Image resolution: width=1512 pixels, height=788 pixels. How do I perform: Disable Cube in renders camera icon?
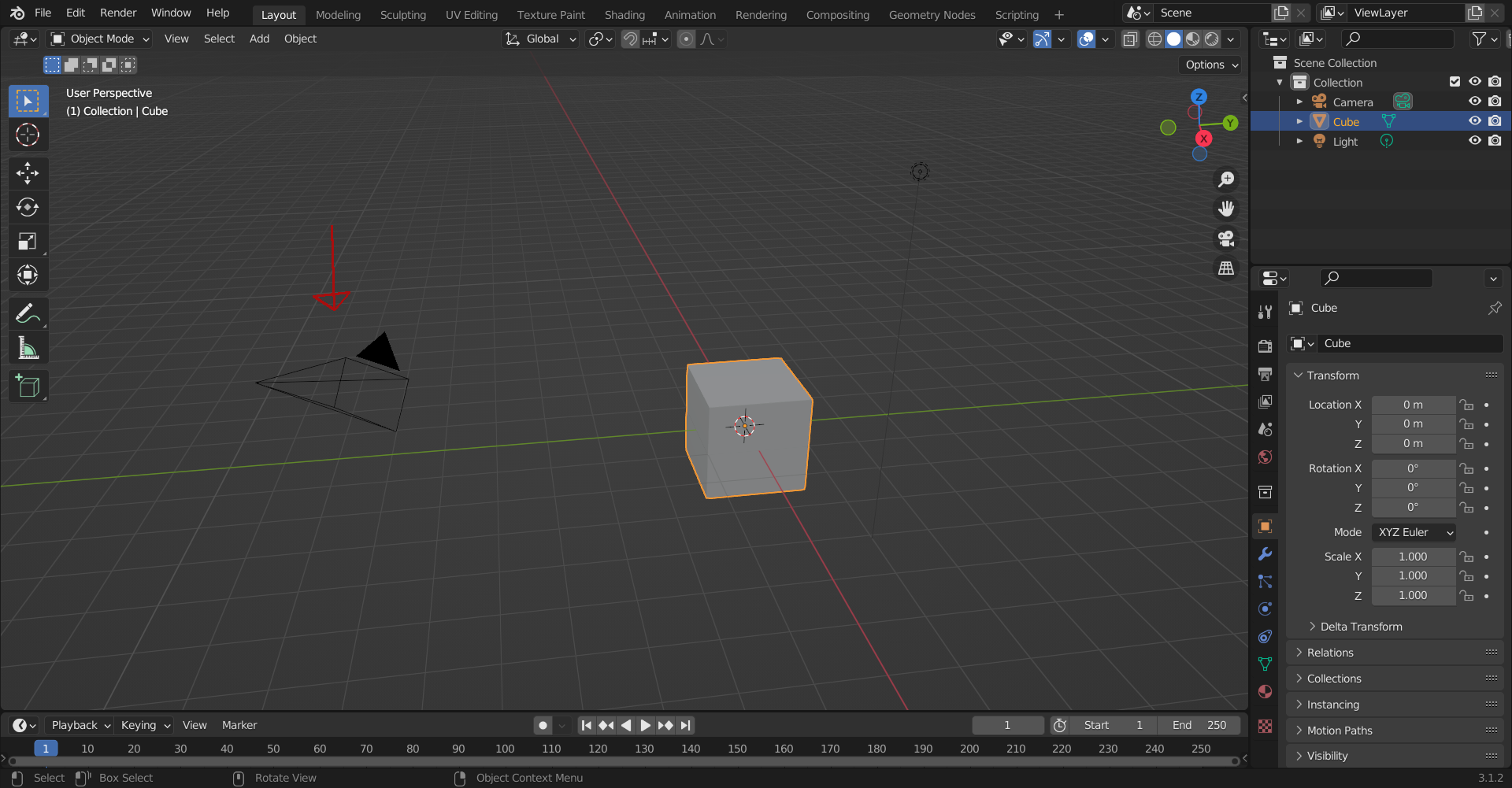1495,121
